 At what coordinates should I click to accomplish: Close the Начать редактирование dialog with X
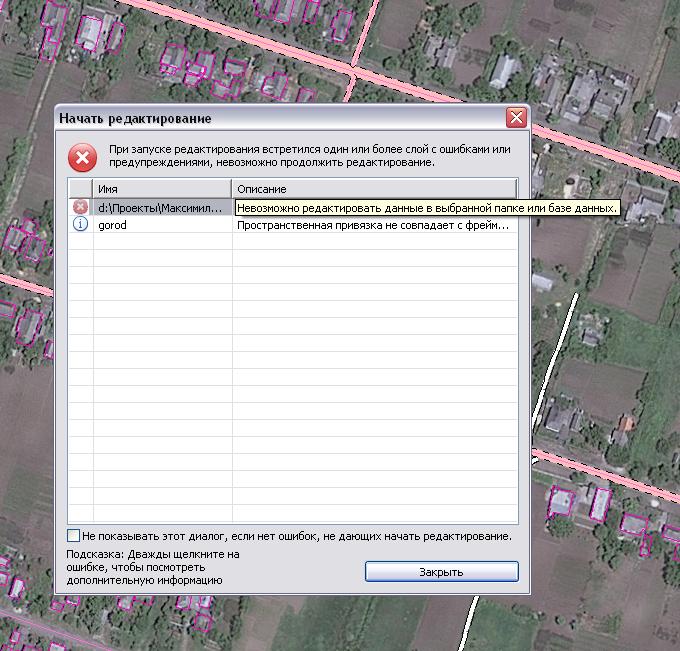pos(516,118)
